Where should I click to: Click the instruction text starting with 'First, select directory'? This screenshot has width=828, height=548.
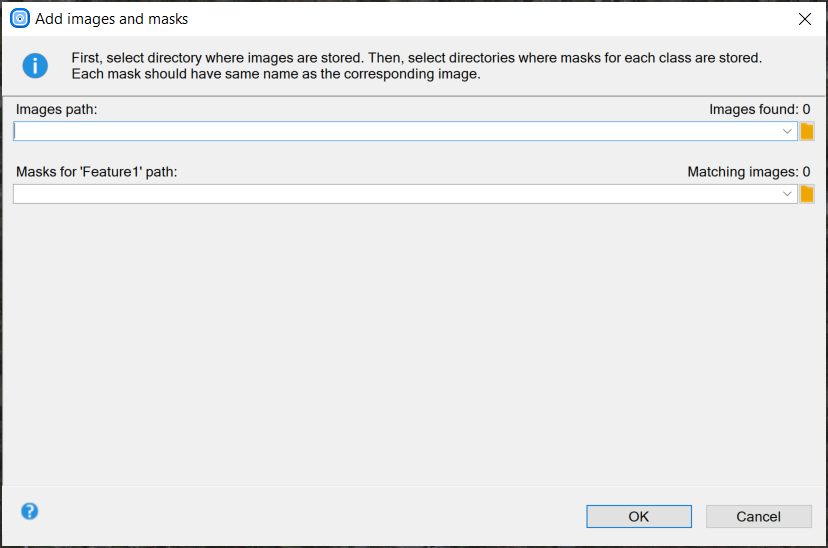416,58
